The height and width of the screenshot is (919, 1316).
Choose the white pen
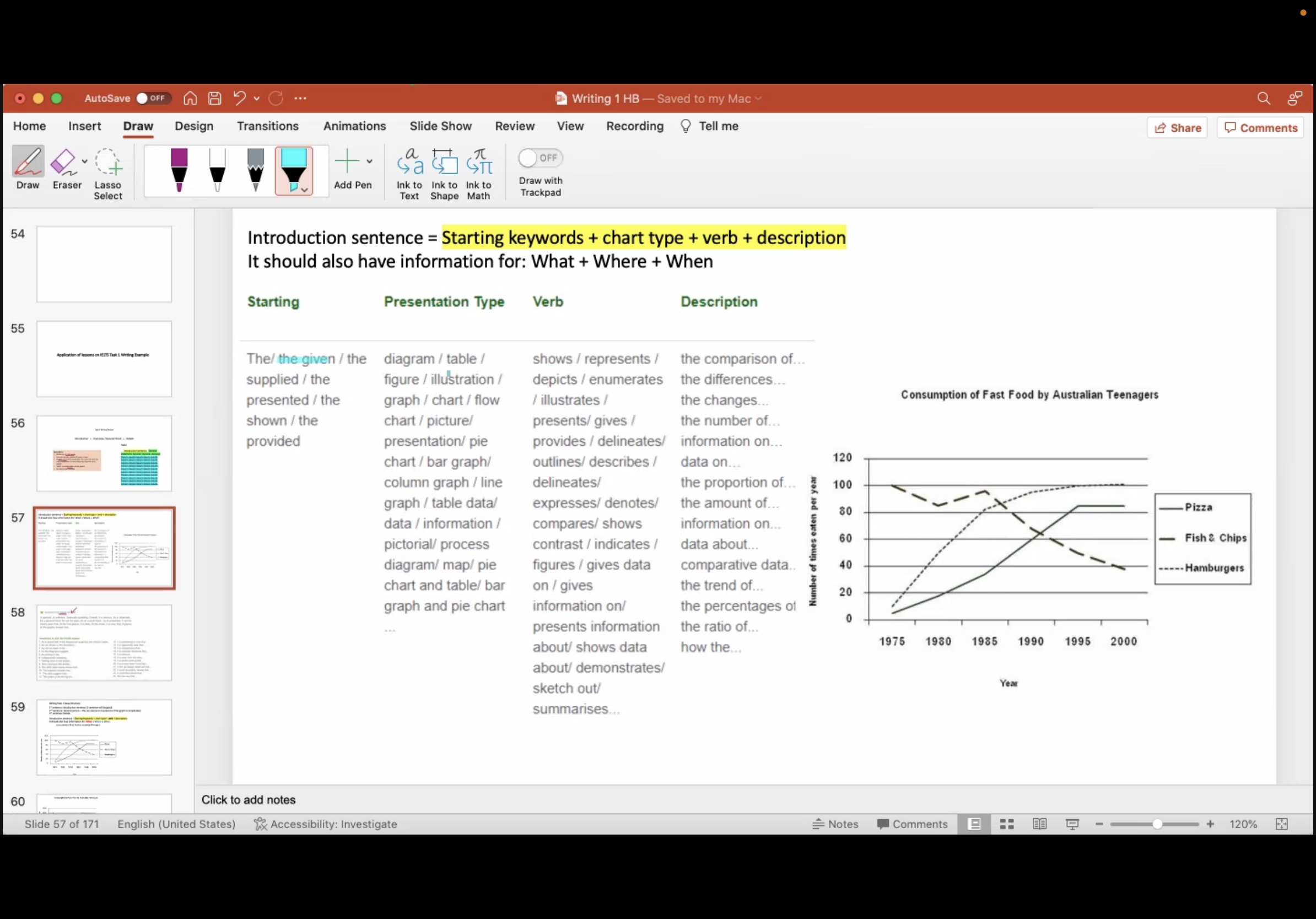pos(217,170)
